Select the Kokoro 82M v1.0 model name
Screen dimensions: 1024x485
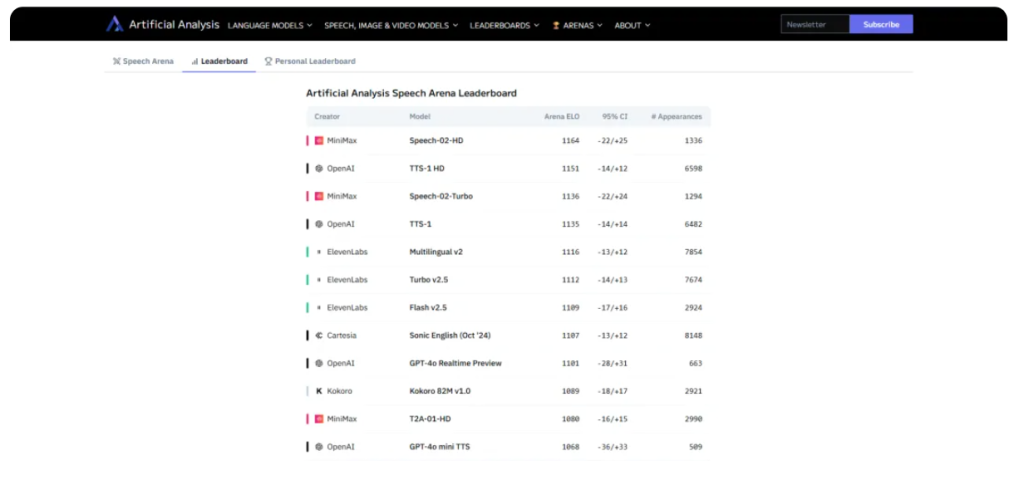click(x=440, y=391)
